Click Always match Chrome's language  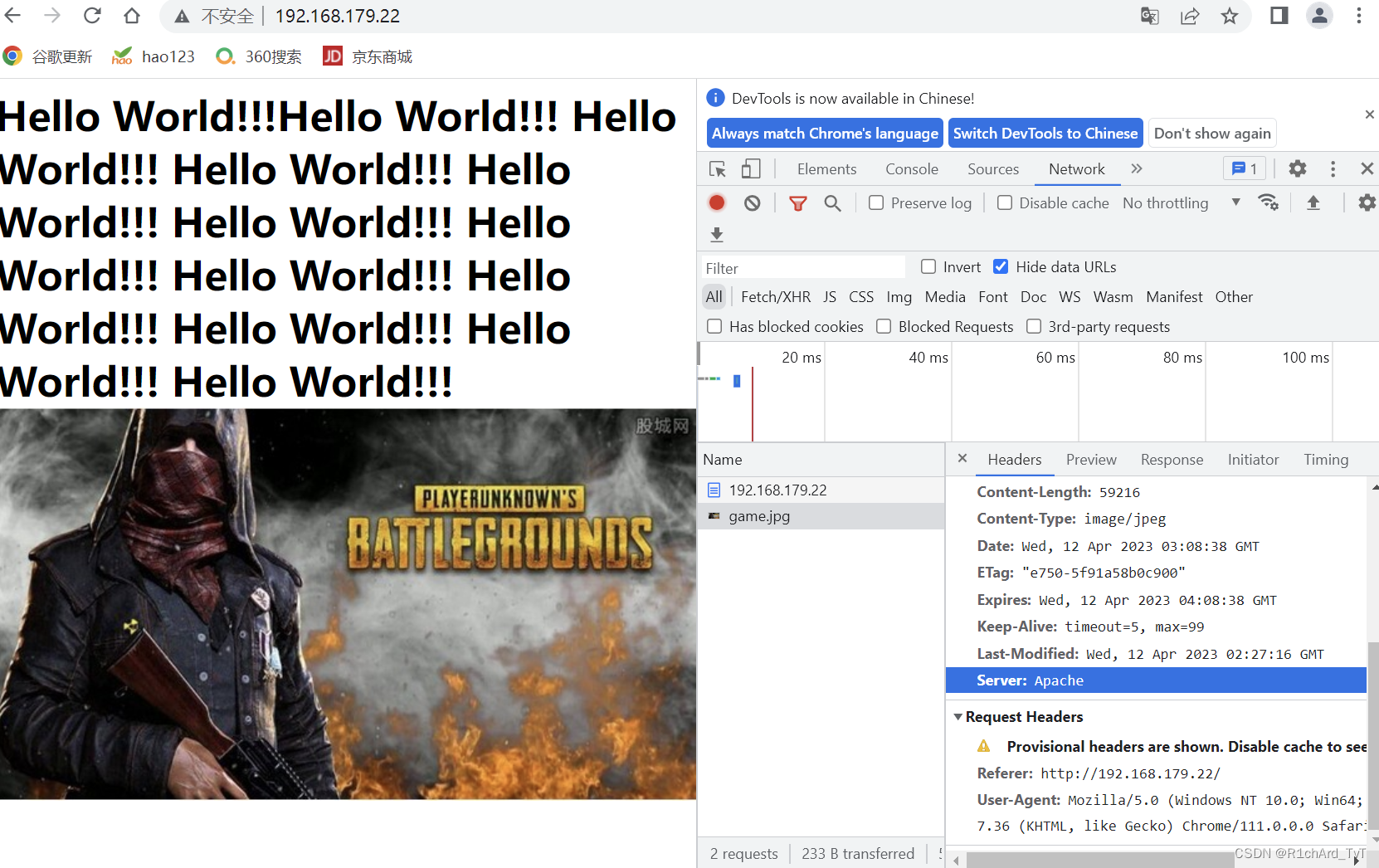[x=825, y=134]
